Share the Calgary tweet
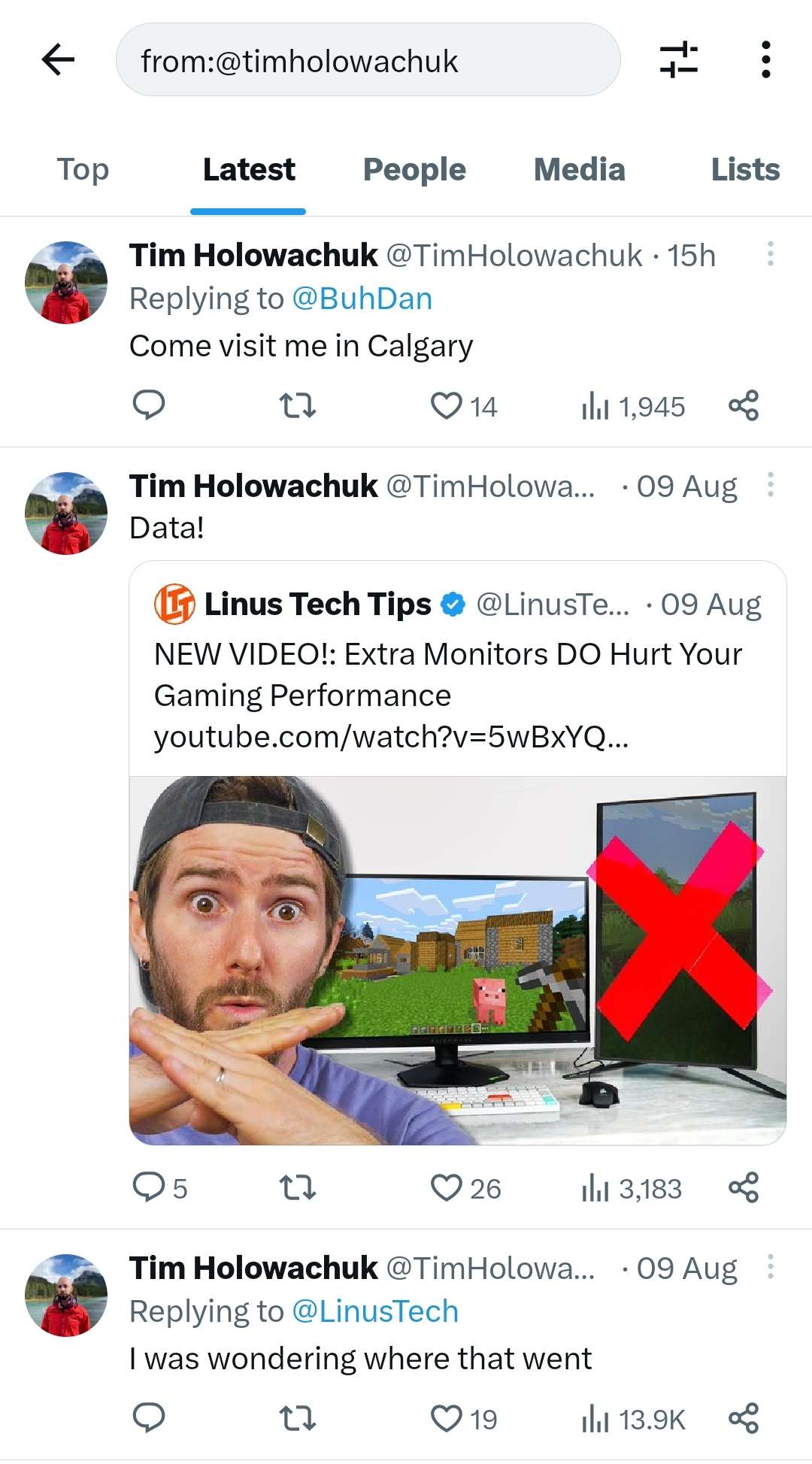 (x=744, y=405)
